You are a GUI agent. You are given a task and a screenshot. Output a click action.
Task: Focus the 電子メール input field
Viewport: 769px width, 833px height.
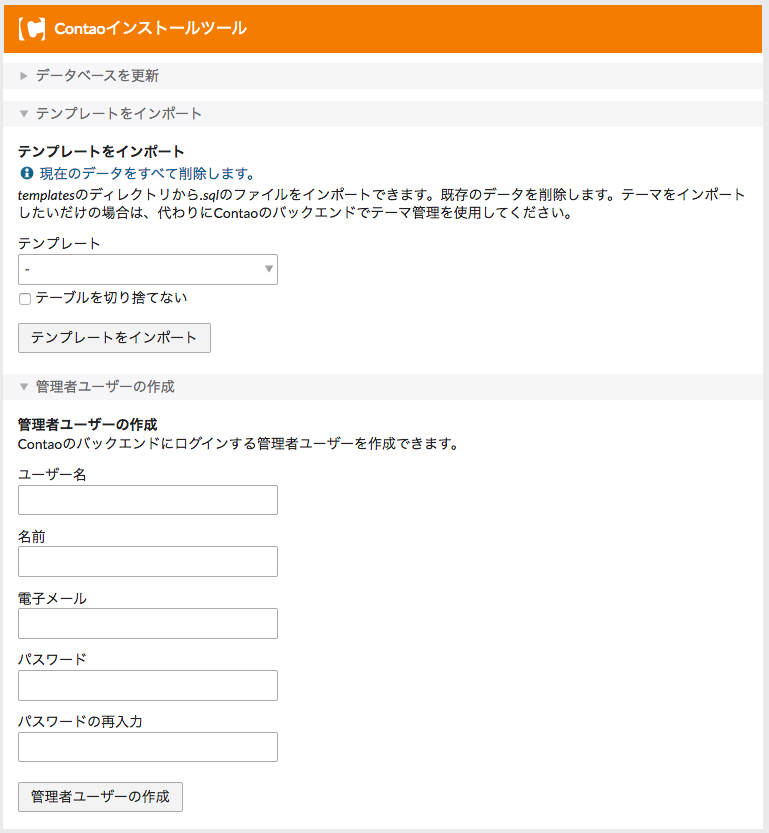pos(148,624)
